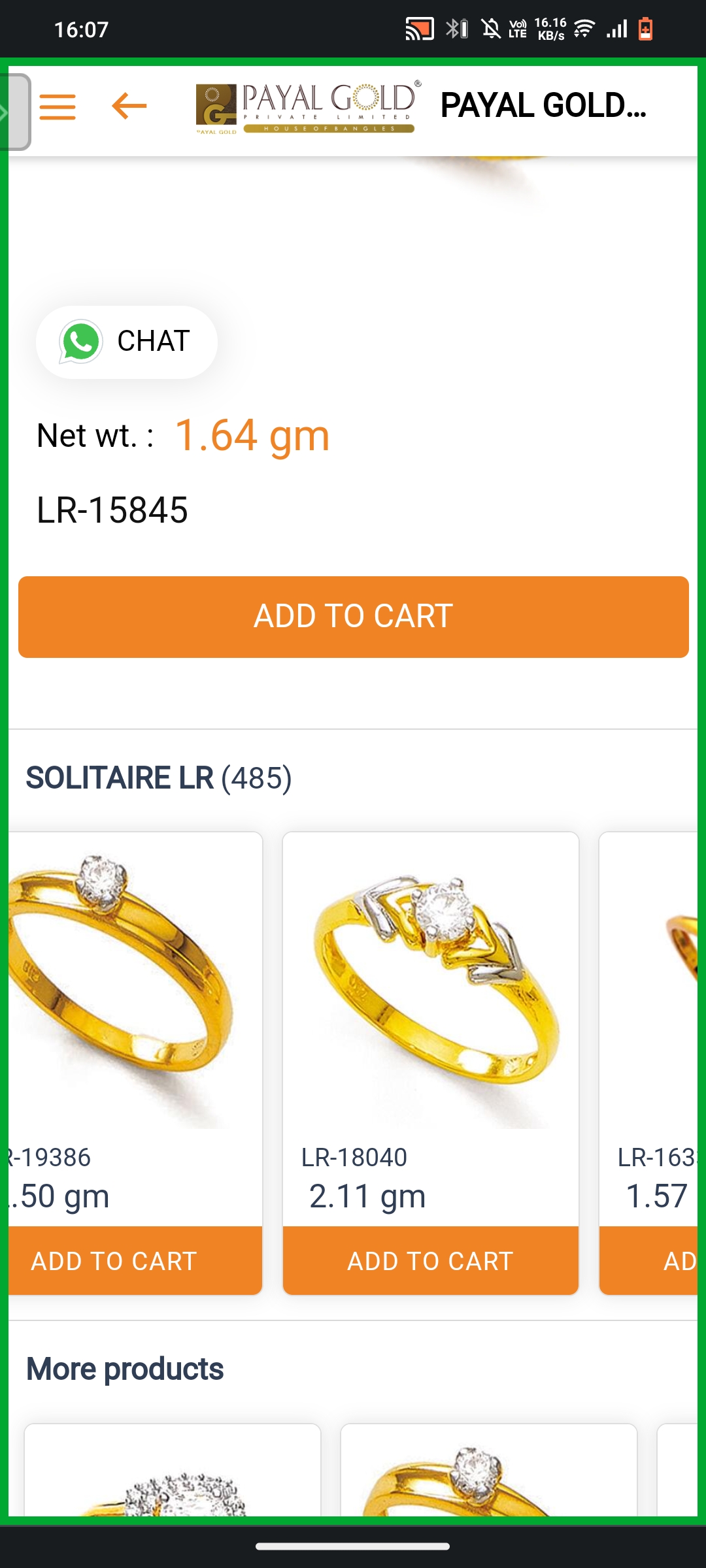
Task: Tap the orange back arrow
Action: [x=129, y=106]
